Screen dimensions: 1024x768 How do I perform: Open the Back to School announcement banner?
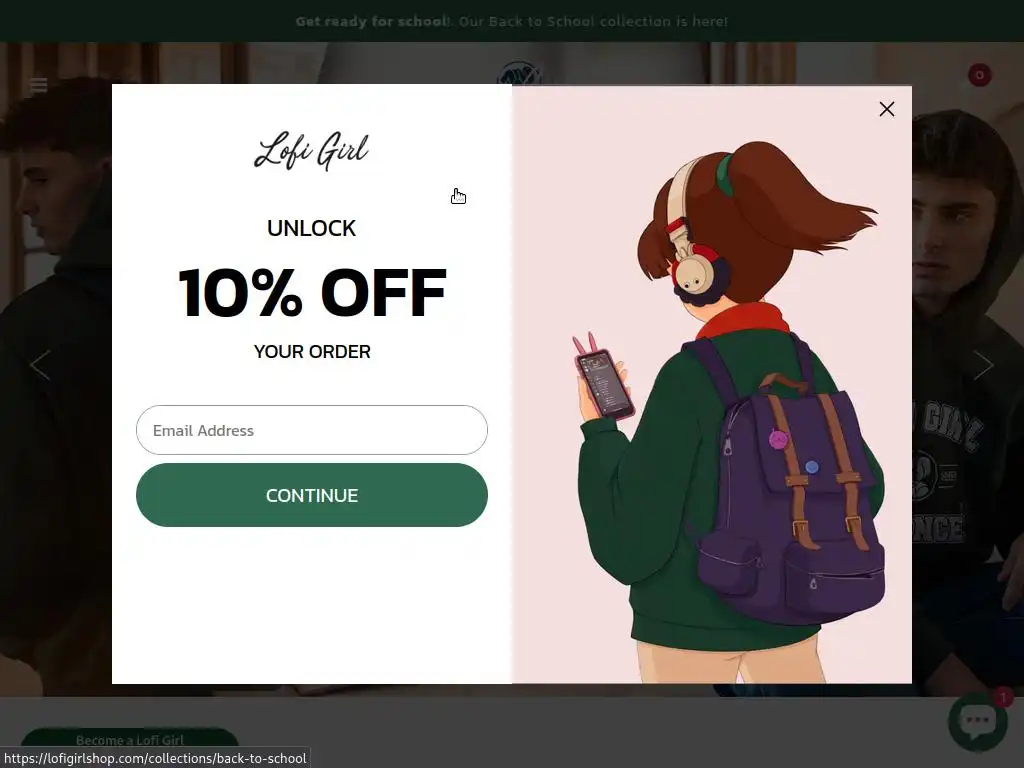pyautogui.click(x=511, y=21)
